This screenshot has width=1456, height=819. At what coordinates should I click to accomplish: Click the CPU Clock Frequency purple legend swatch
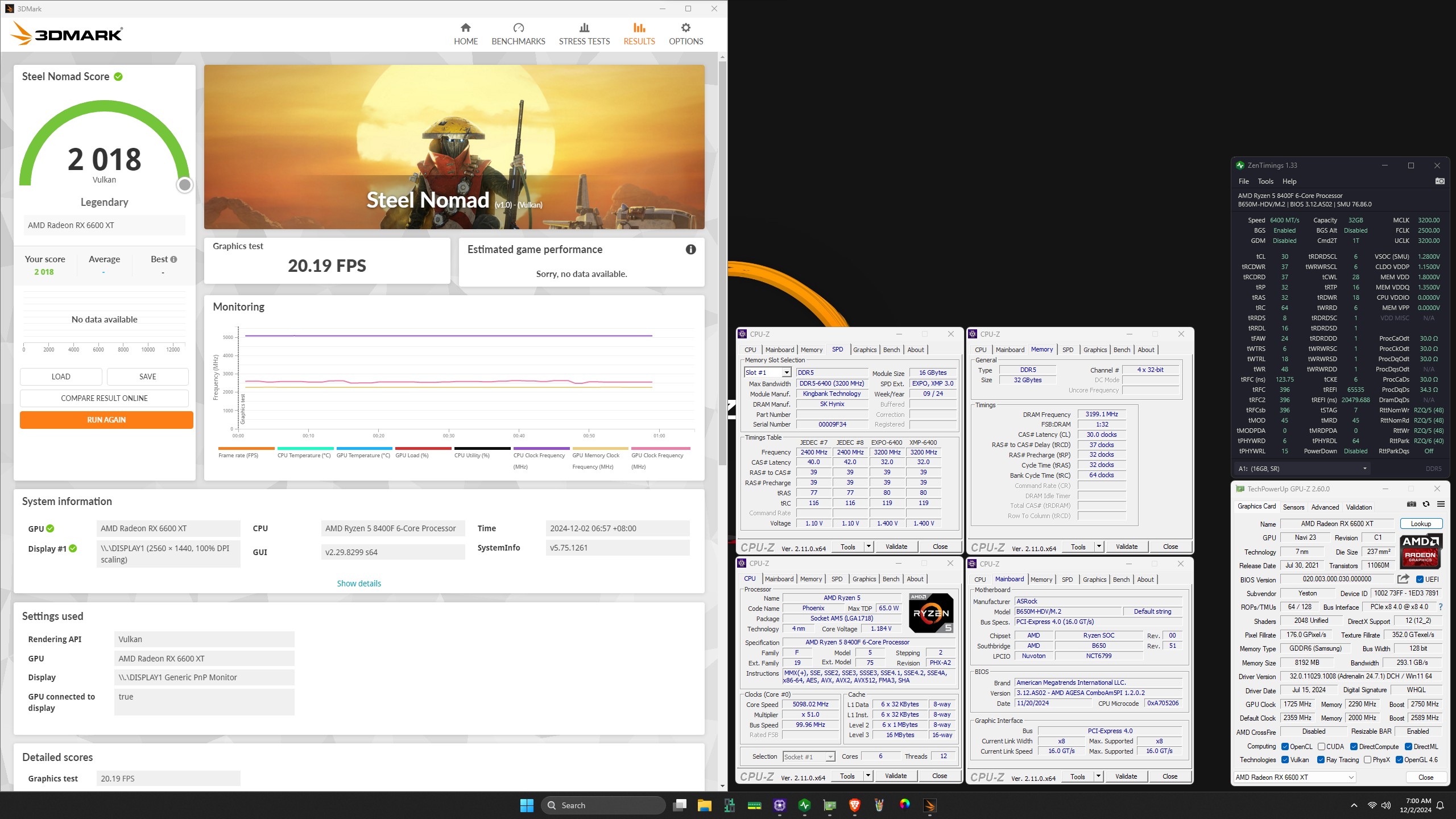pos(541,448)
